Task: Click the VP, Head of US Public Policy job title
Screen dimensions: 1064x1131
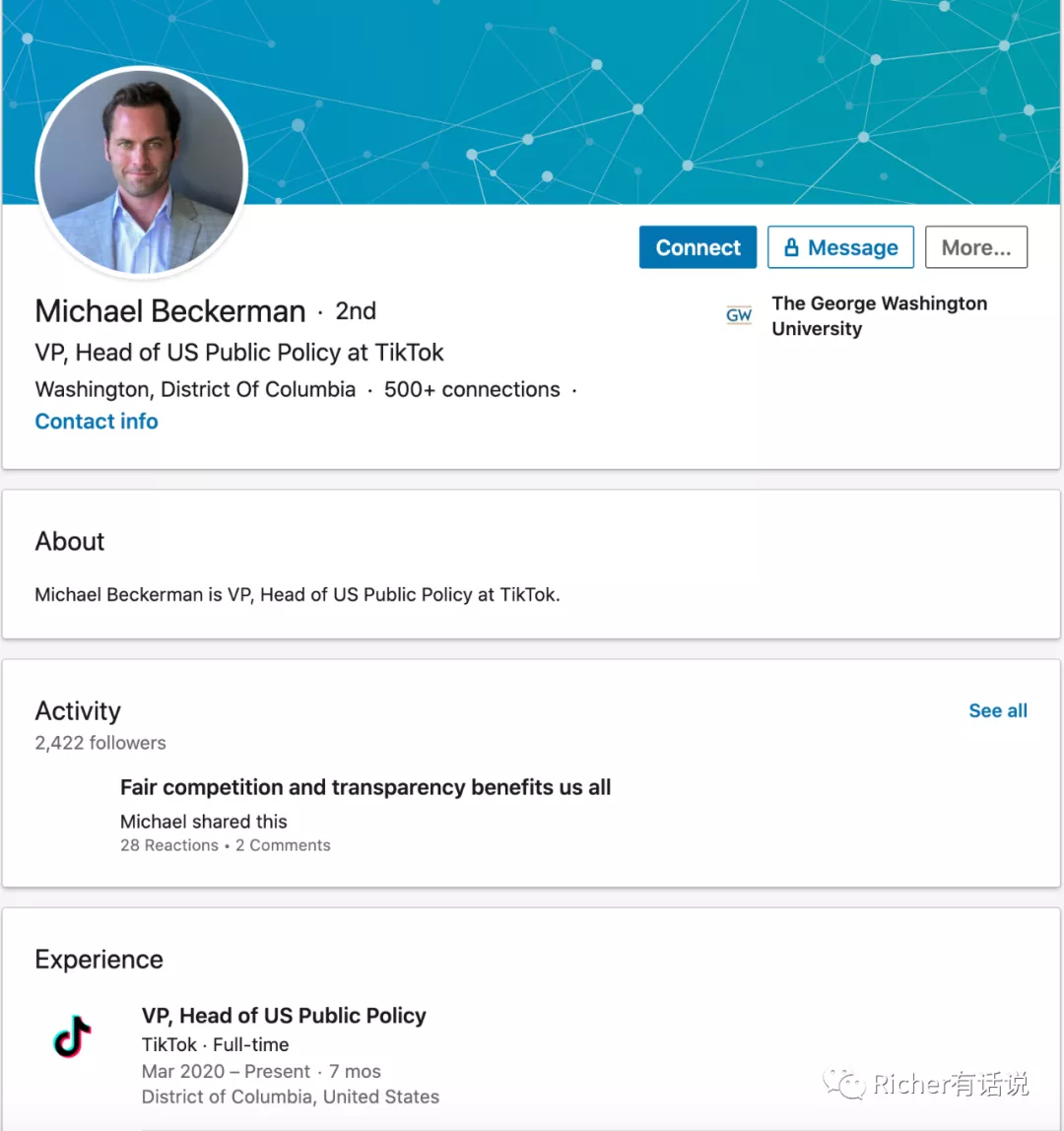Action: (284, 1016)
